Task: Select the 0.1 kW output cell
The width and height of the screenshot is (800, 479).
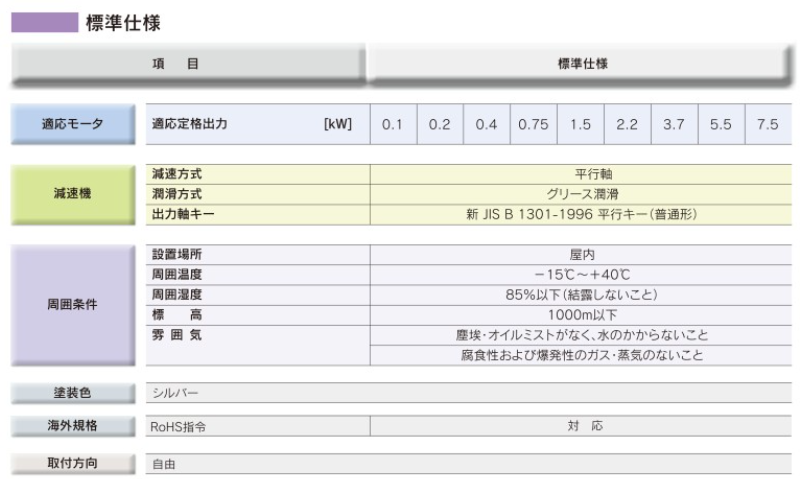Action: click(392, 125)
